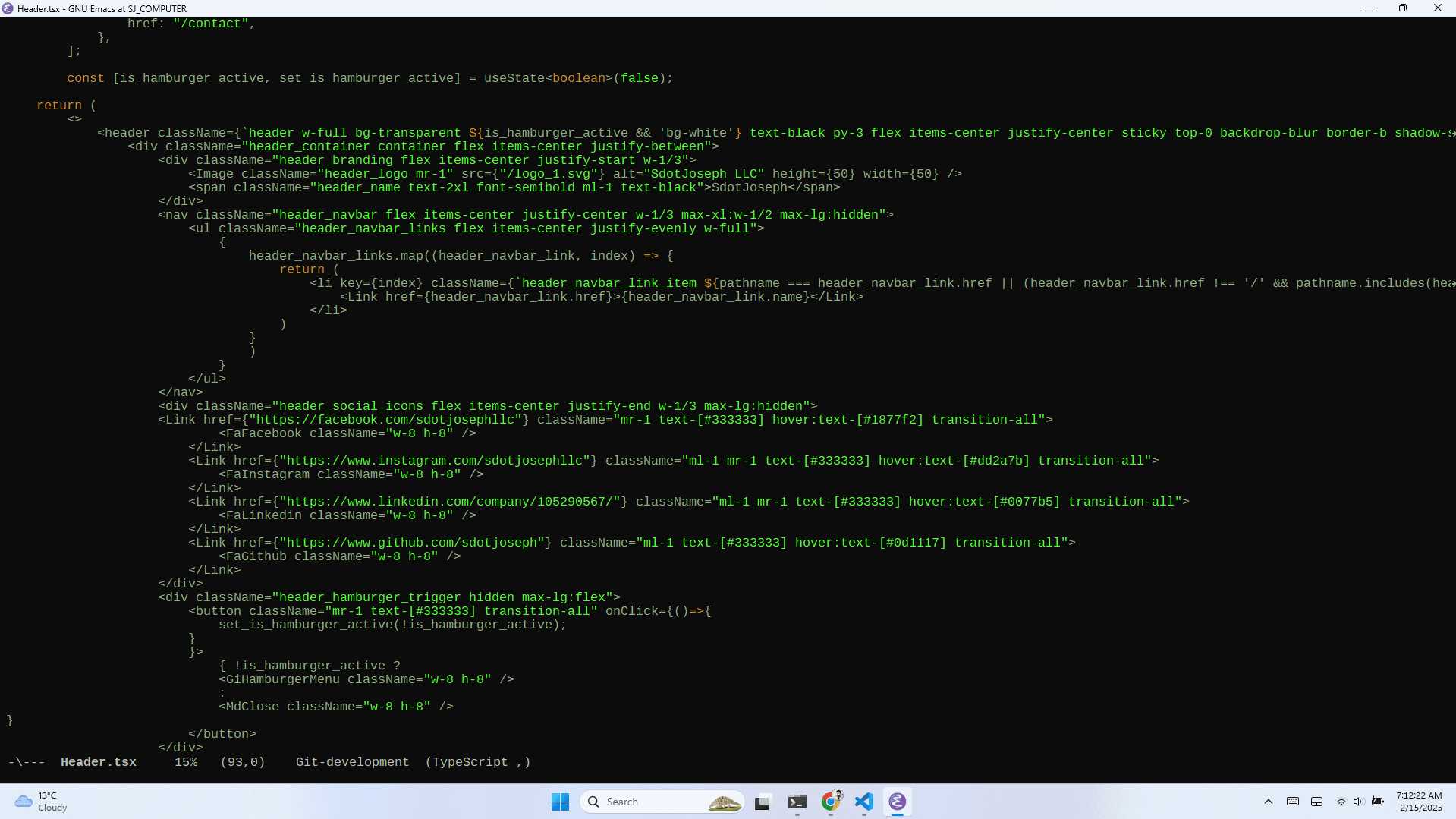The image size is (1456, 819).
Task: Open the Windows Start menu
Action: [560, 802]
